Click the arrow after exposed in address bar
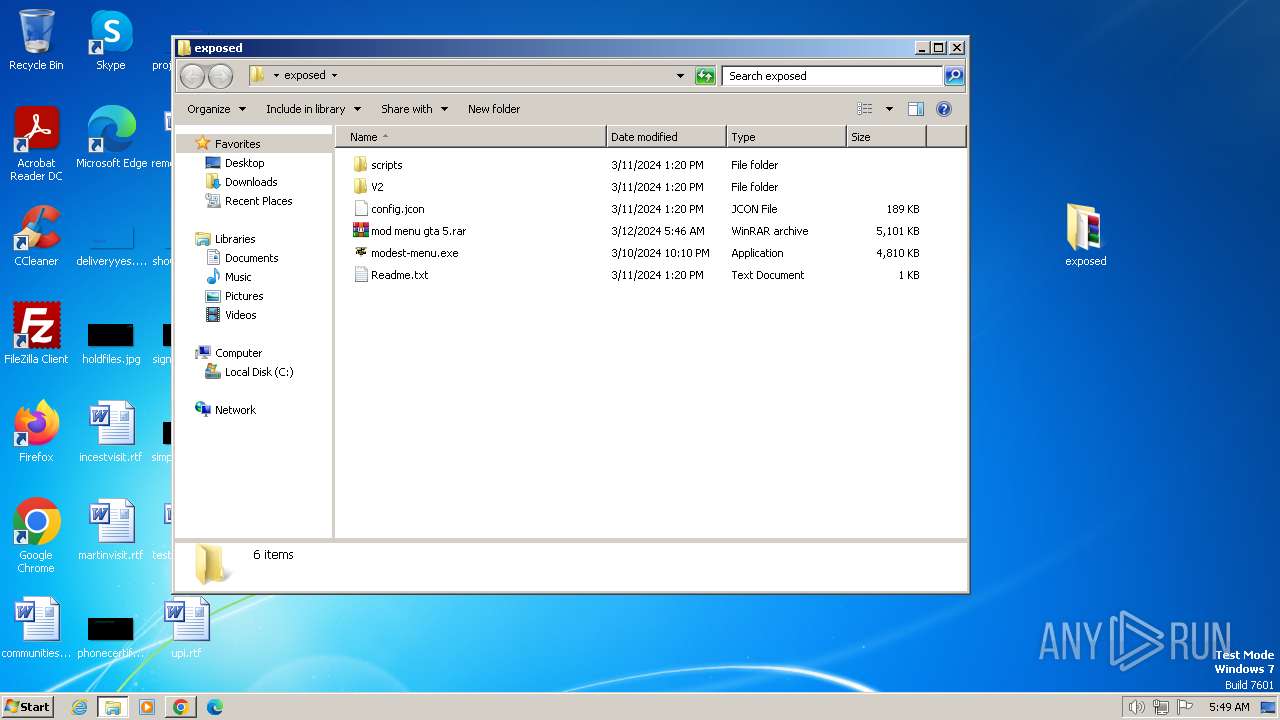Image resolution: width=1280 pixels, height=720 pixels. pos(334,76)
